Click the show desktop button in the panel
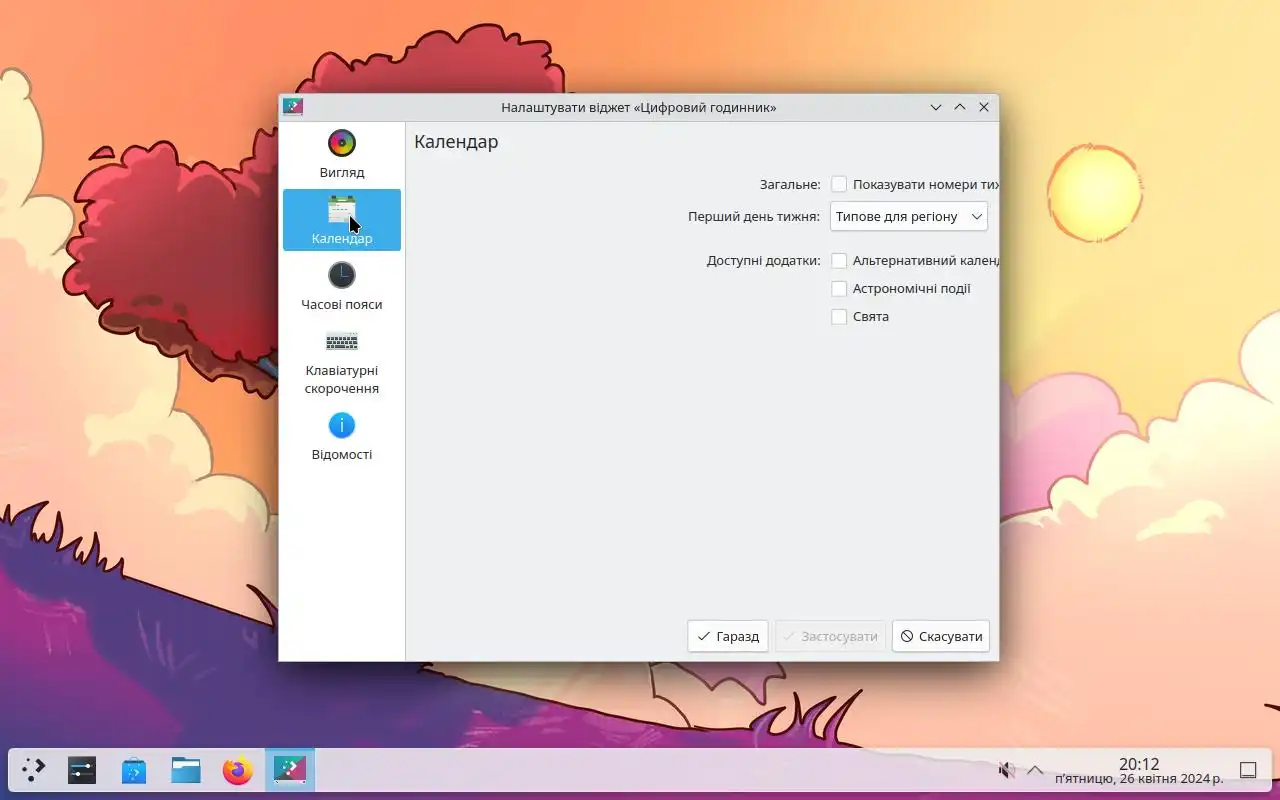The height and width of the screenshot is (800, 1280). 1248,770
